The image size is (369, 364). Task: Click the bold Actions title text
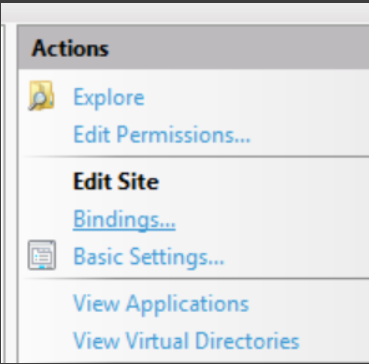(x=70, y=49)
